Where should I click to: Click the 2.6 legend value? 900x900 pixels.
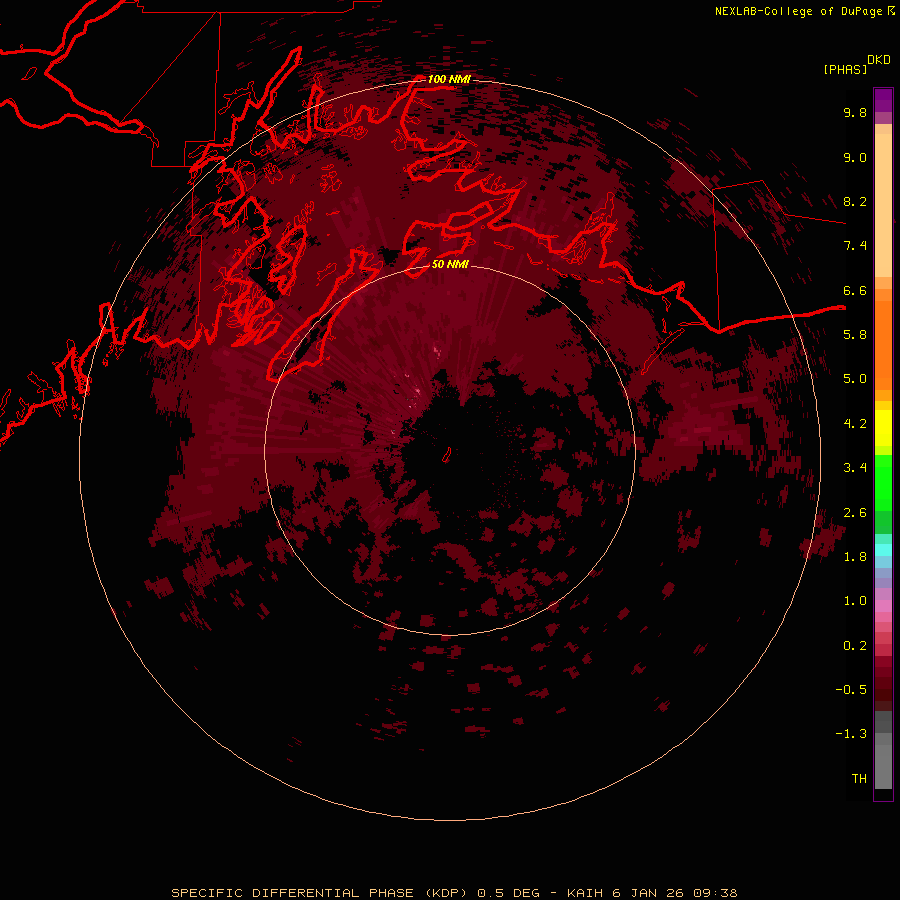pos(855,513)
